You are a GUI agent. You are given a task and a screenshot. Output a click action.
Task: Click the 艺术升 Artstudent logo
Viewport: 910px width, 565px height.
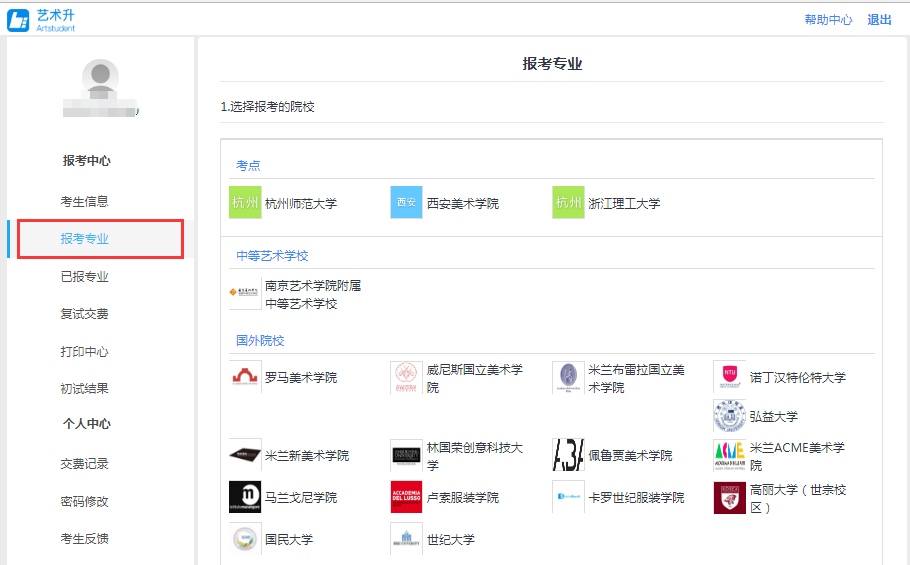click(42, 19)
